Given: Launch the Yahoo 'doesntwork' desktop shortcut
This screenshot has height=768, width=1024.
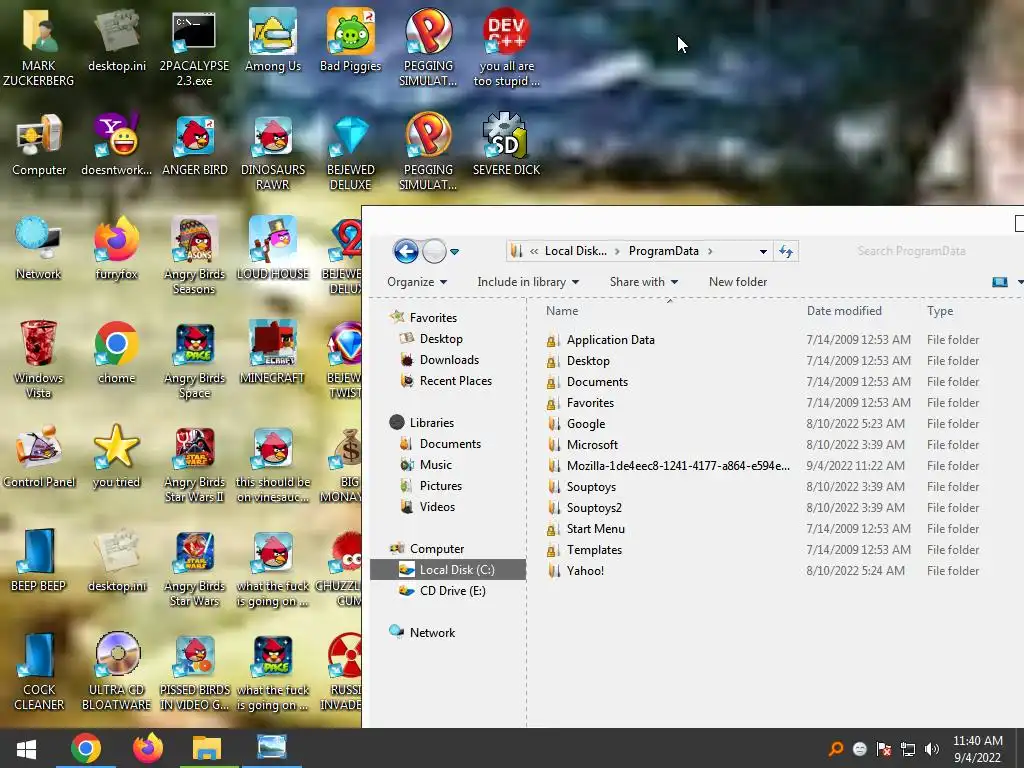Looking at the screenshot, I should pos(116,145).
